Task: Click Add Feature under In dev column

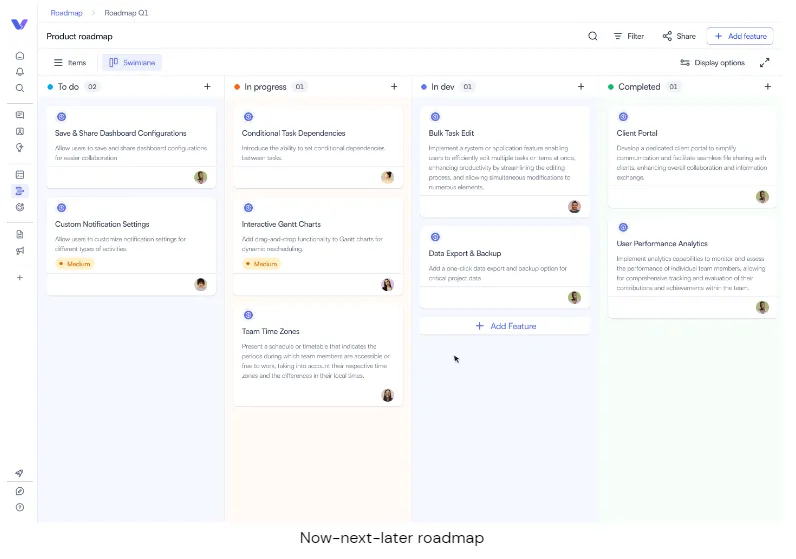Action: click(x=505, y=326)
